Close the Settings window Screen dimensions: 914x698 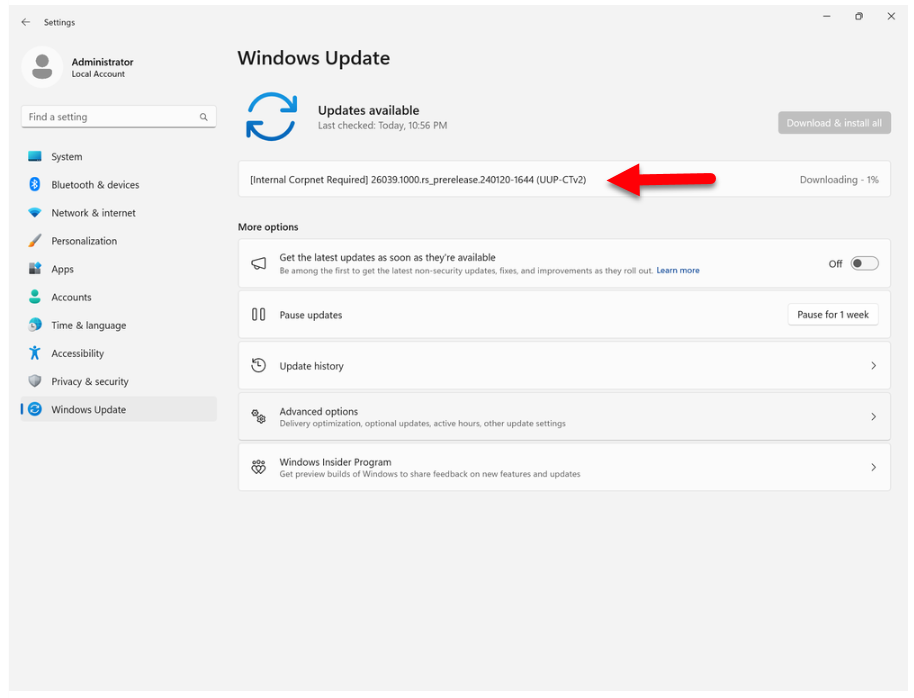pos(891,16)
